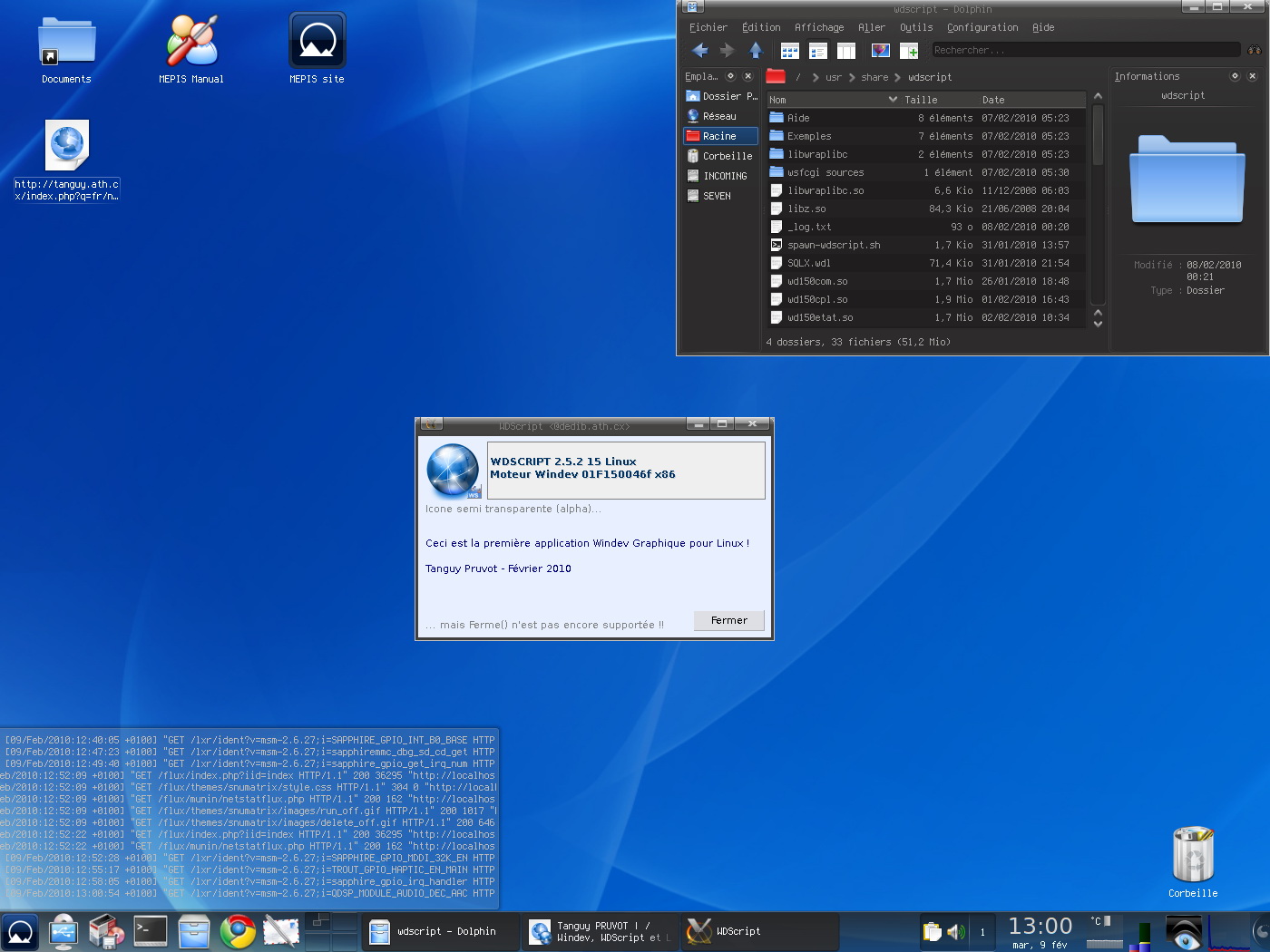Open the volume speaker icon in system tray
This screenshot has height=952, width=1270.
956,932
